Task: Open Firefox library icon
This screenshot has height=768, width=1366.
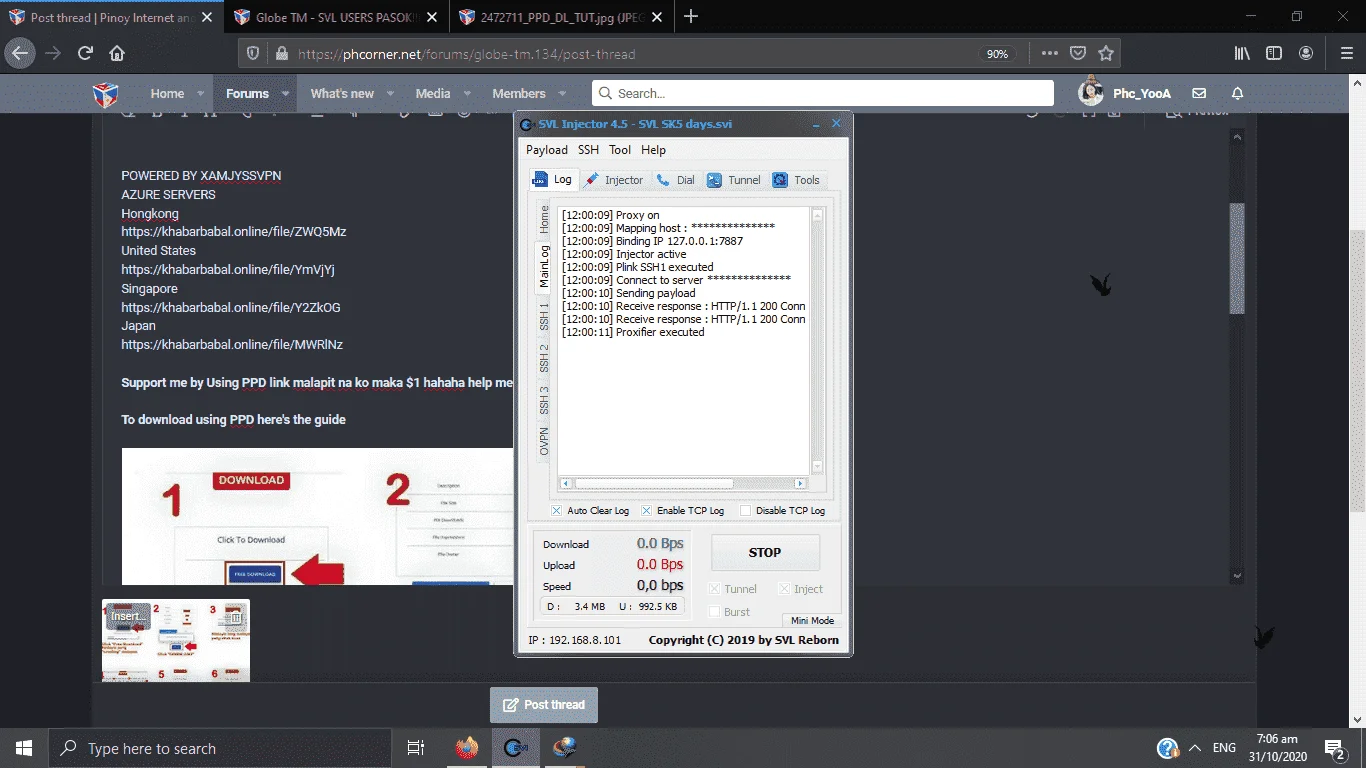Action: click(x=1242, y=54)
